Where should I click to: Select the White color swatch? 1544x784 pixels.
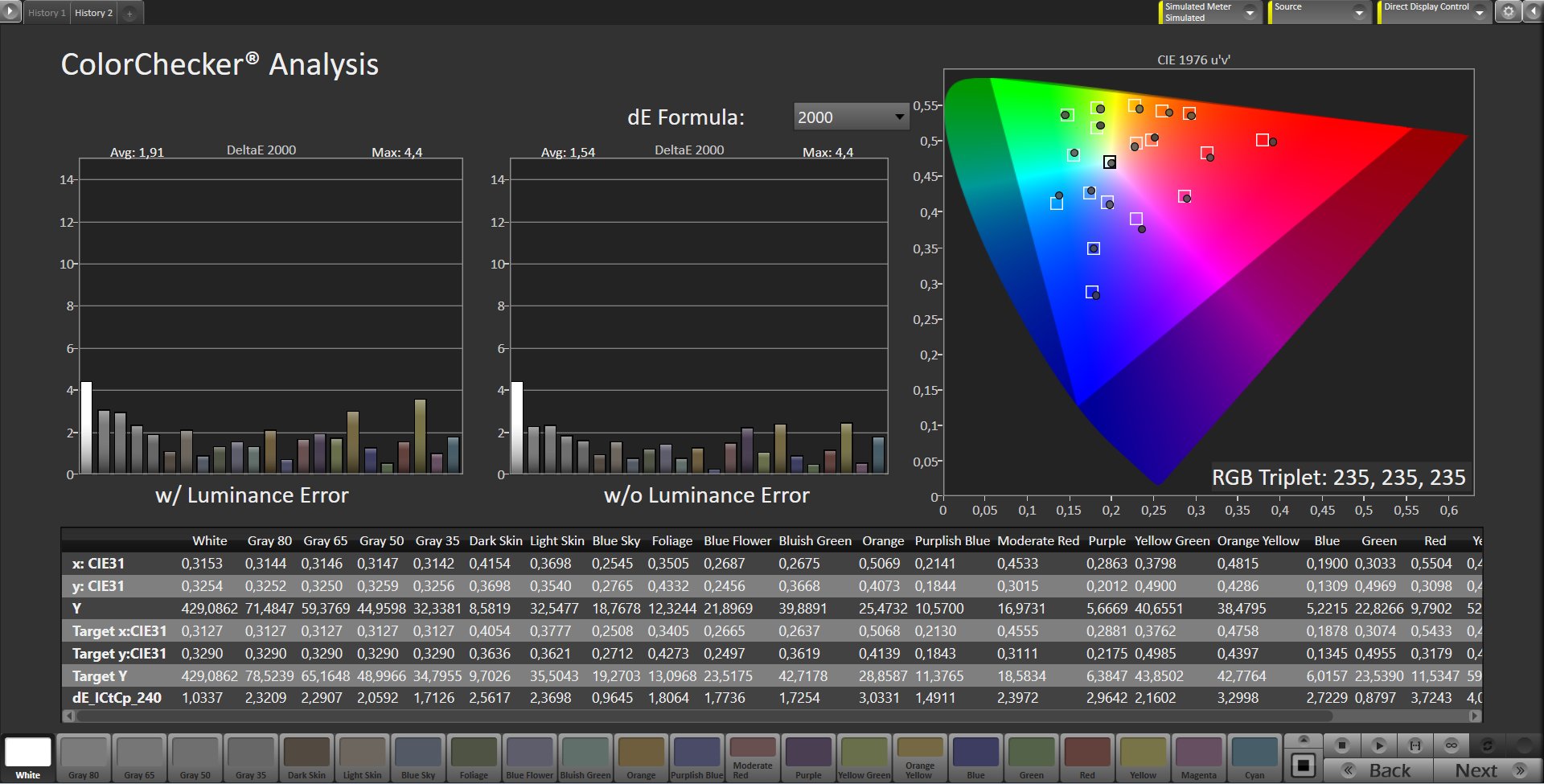[28, 757]
